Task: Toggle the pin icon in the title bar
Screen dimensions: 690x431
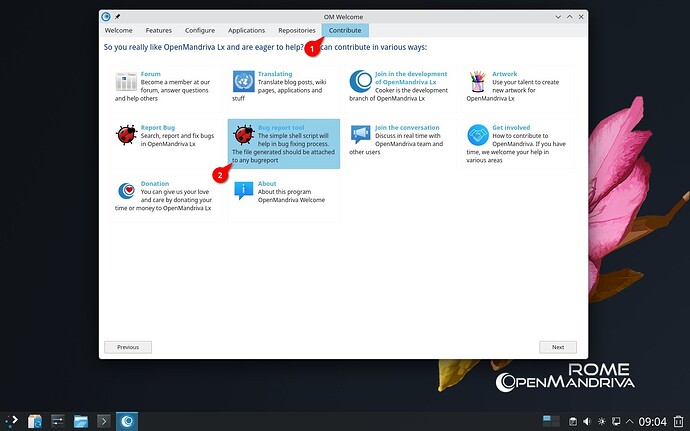Action: coord(117,17)
